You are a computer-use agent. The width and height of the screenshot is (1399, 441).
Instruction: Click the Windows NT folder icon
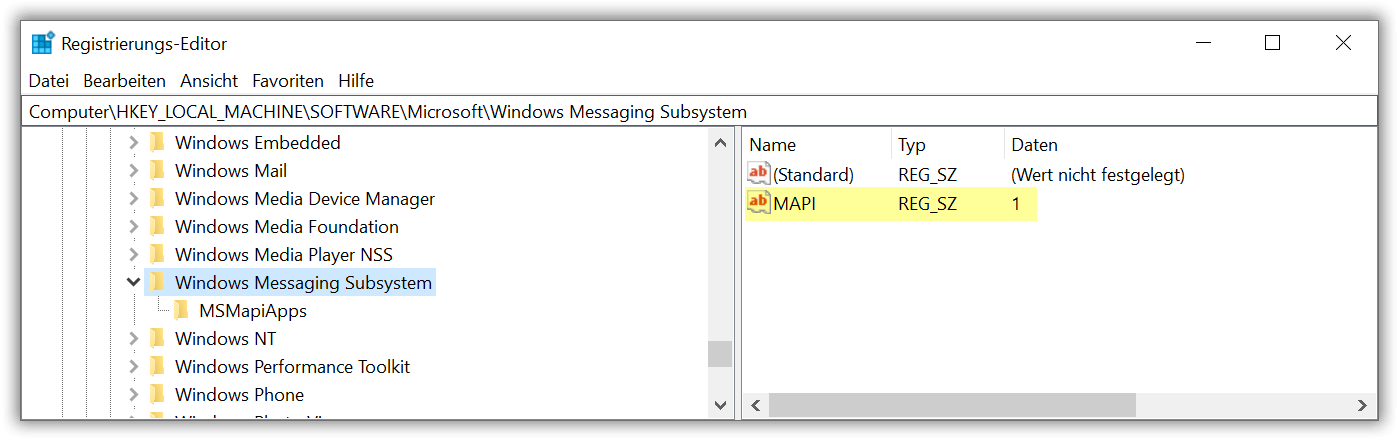[157, 338]
